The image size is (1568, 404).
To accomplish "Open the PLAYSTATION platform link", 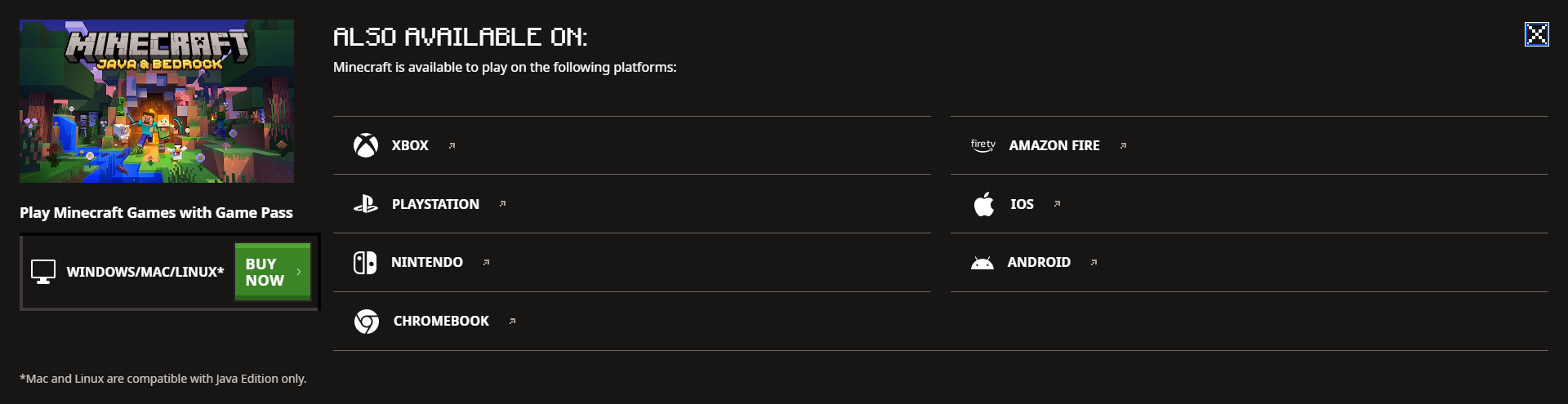I will click(x=632, y=204).
